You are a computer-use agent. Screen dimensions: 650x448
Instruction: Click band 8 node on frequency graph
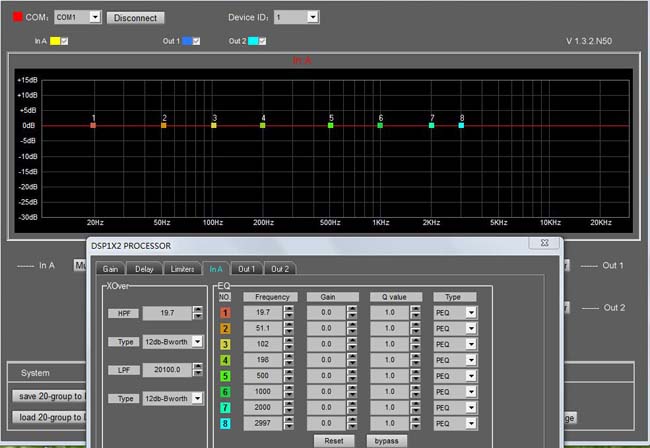462,126
